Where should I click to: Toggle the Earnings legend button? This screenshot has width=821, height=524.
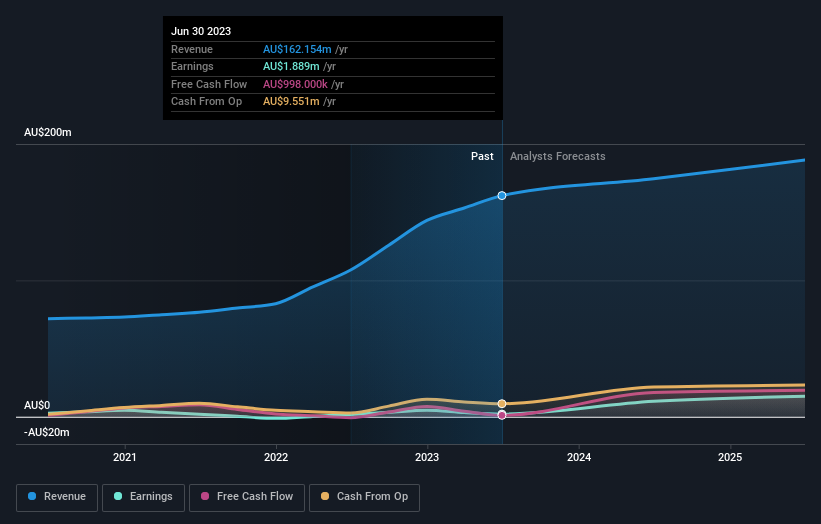[143, 497]
